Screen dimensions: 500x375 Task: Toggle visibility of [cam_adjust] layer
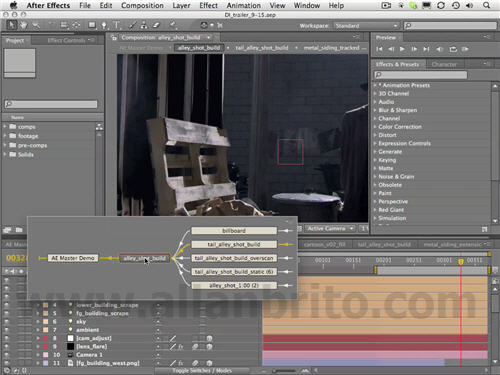click(6, 338)
